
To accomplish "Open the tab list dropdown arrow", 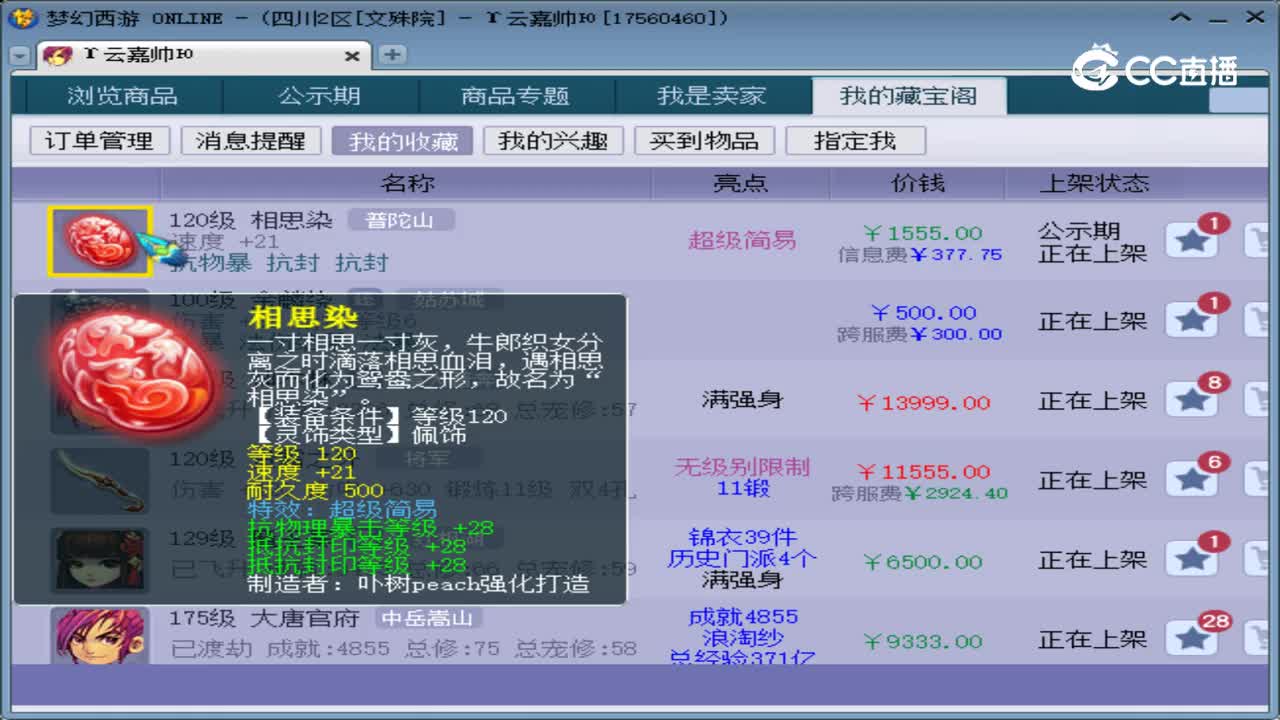I will (20, 56).
